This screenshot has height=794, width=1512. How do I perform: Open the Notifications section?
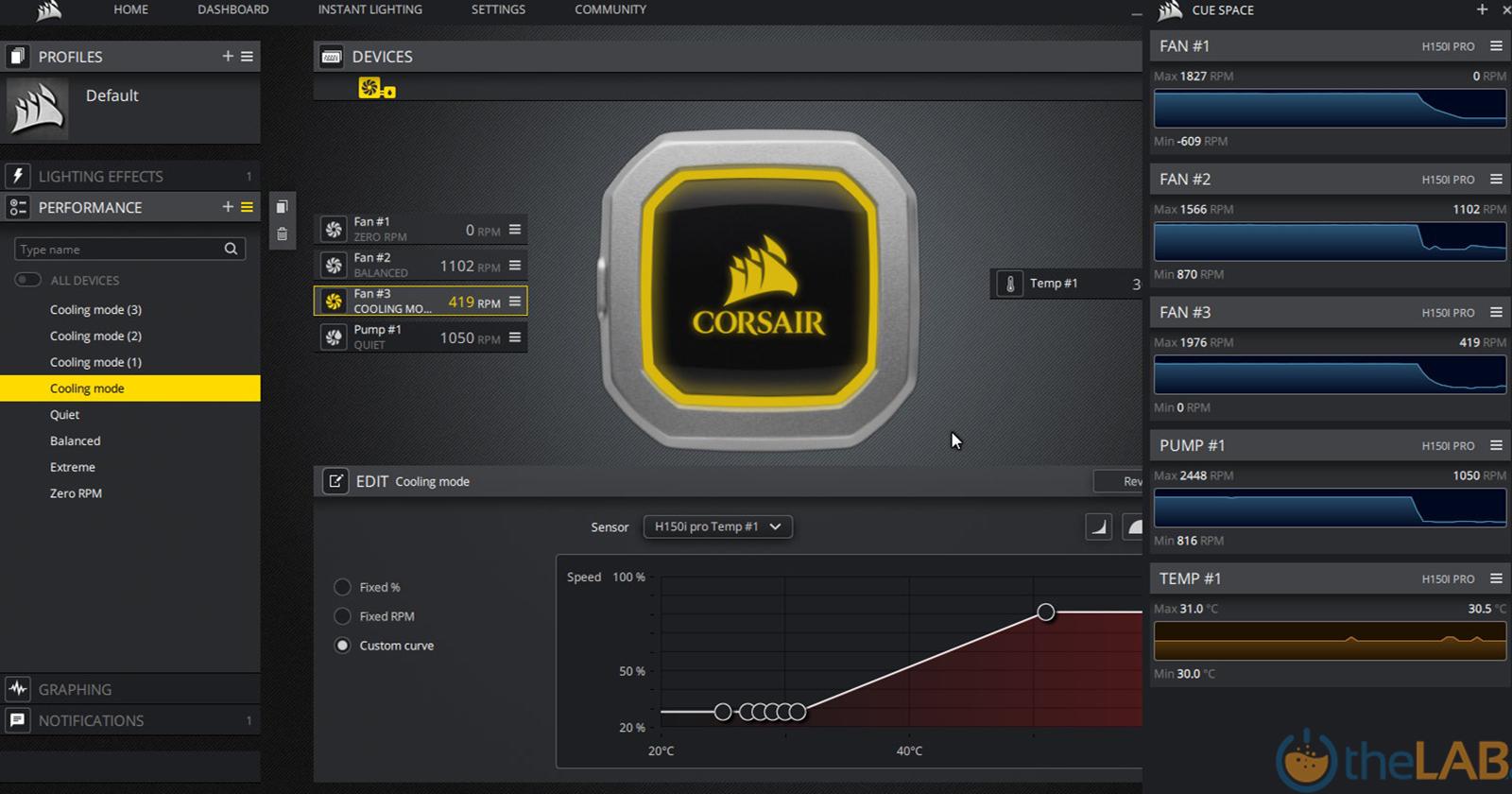tap(130, 720)
